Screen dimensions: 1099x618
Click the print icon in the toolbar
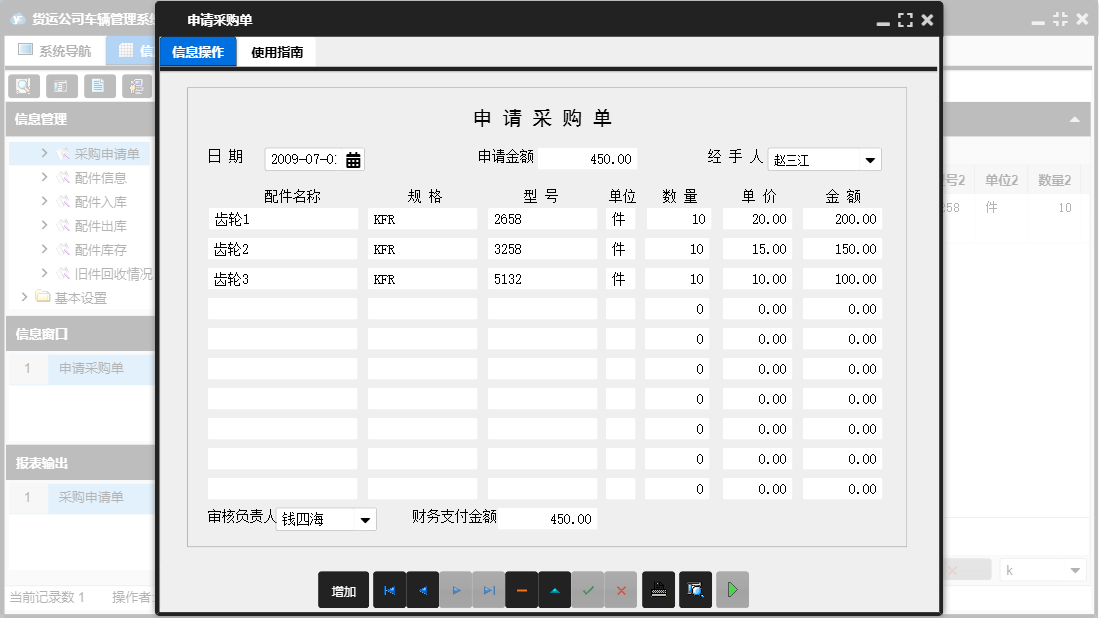(658, 590)
